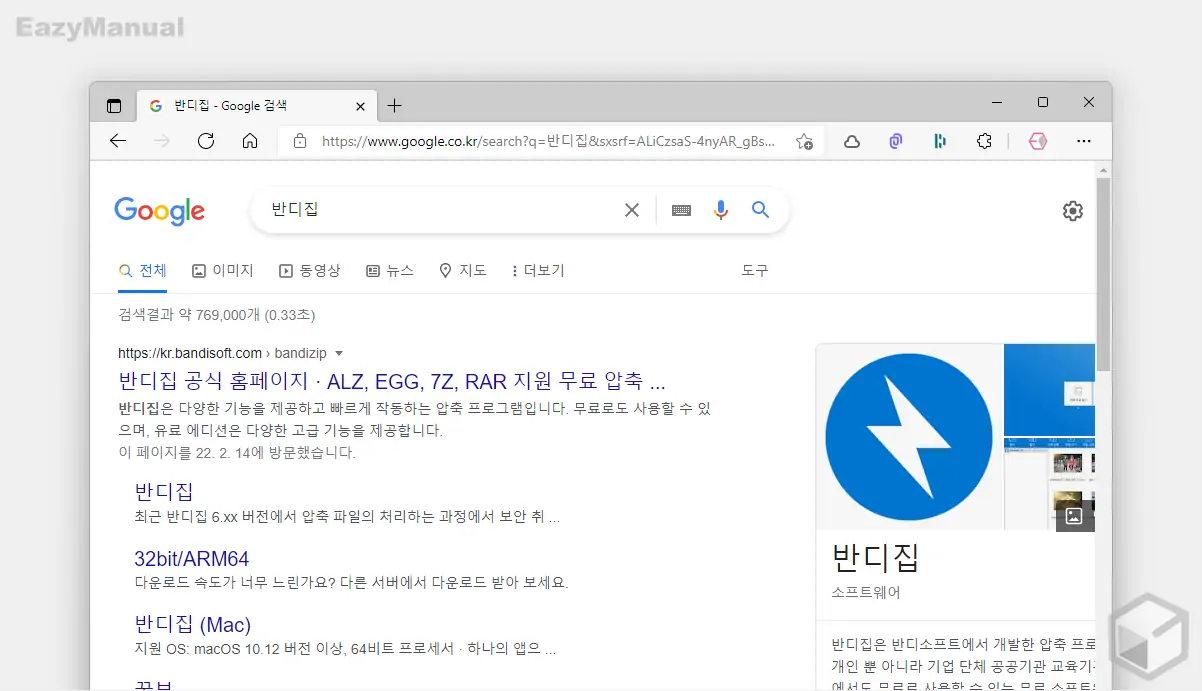Expand bandisoft result options arrow
This screenshot has height=691, width=1202.
point(338,354)
